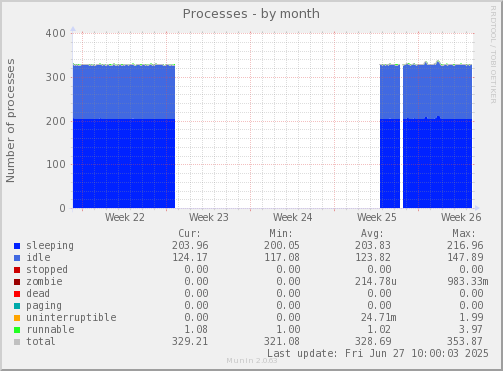Click the Week 25 axis label

[x=377, y=218]
